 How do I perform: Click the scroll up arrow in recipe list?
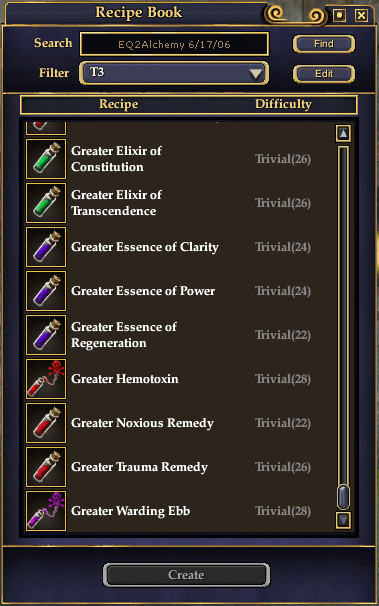[x=343, y=133]
